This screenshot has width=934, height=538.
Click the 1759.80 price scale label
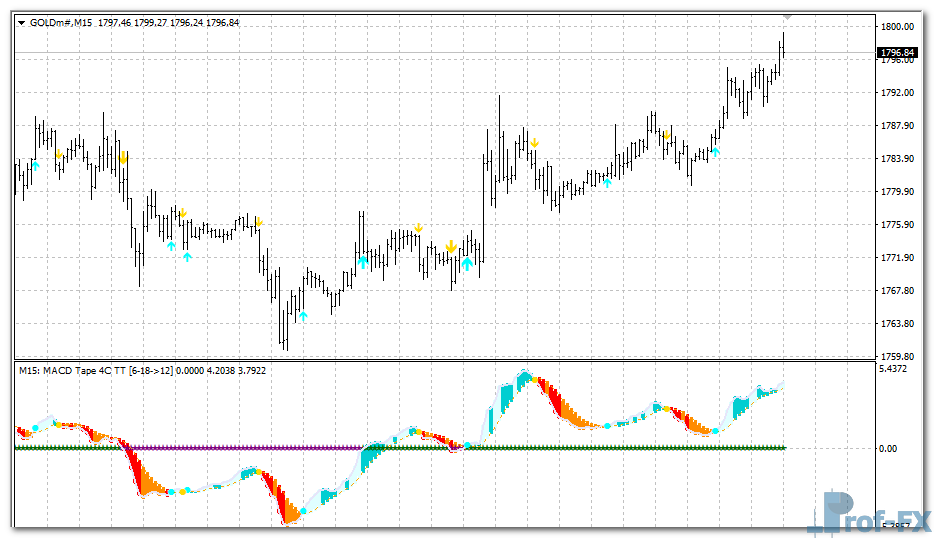(x=896, y=356)
